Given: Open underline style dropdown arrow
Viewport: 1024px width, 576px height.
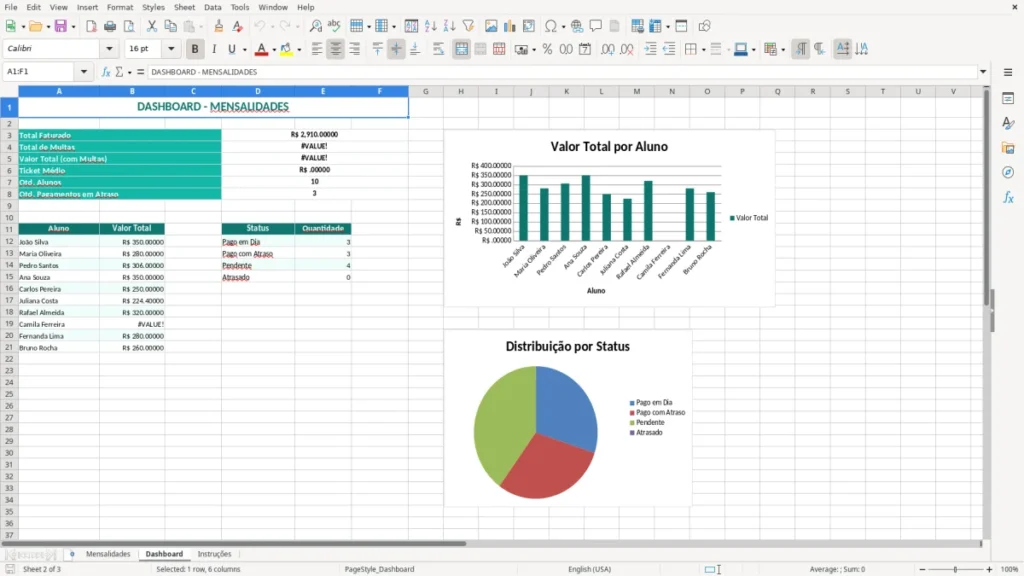Looking at the screenshot, I should tap(244, 50).
